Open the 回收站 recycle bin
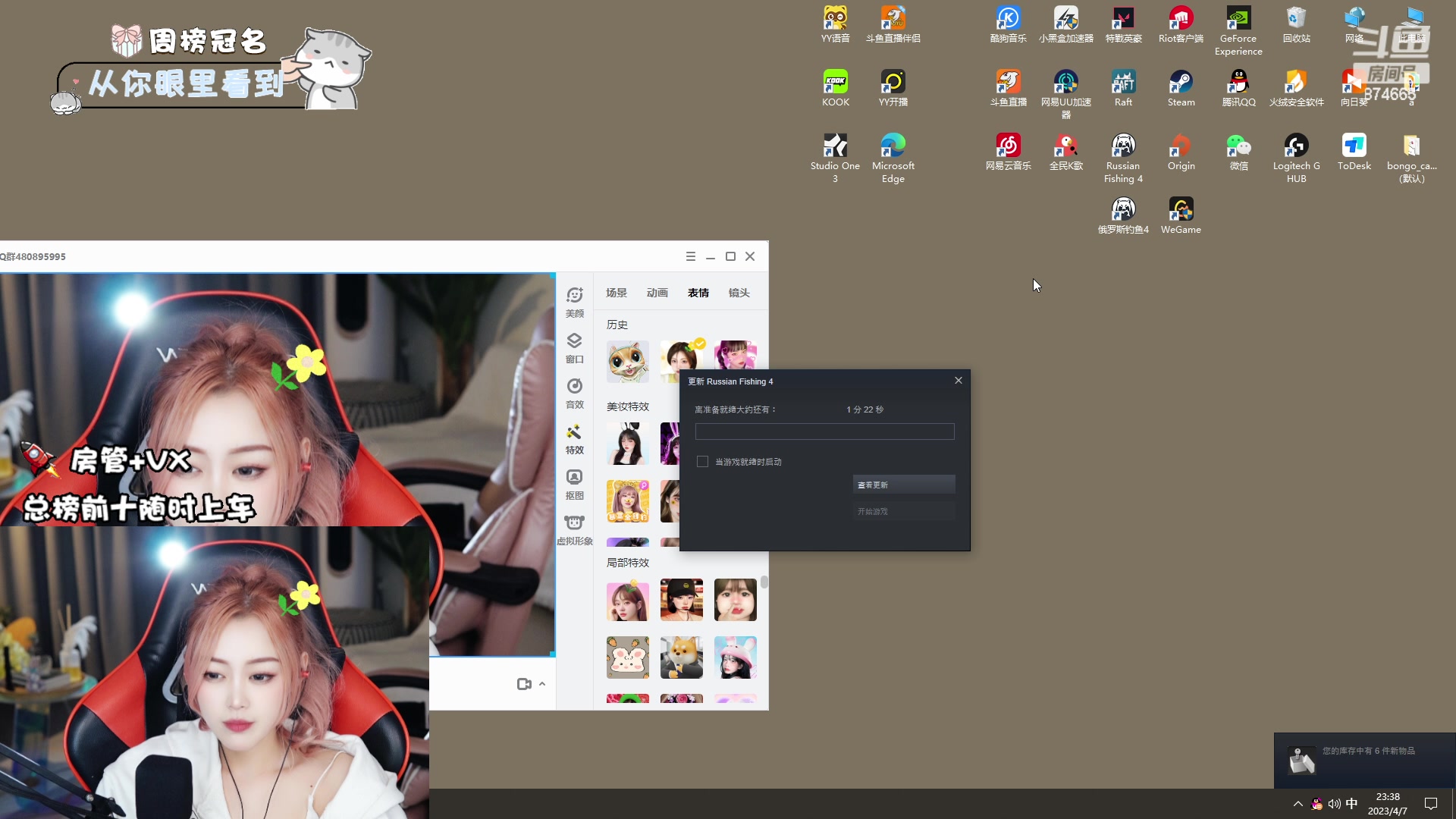Screen dimensions: 1456x819 [x=1296, y=24]
